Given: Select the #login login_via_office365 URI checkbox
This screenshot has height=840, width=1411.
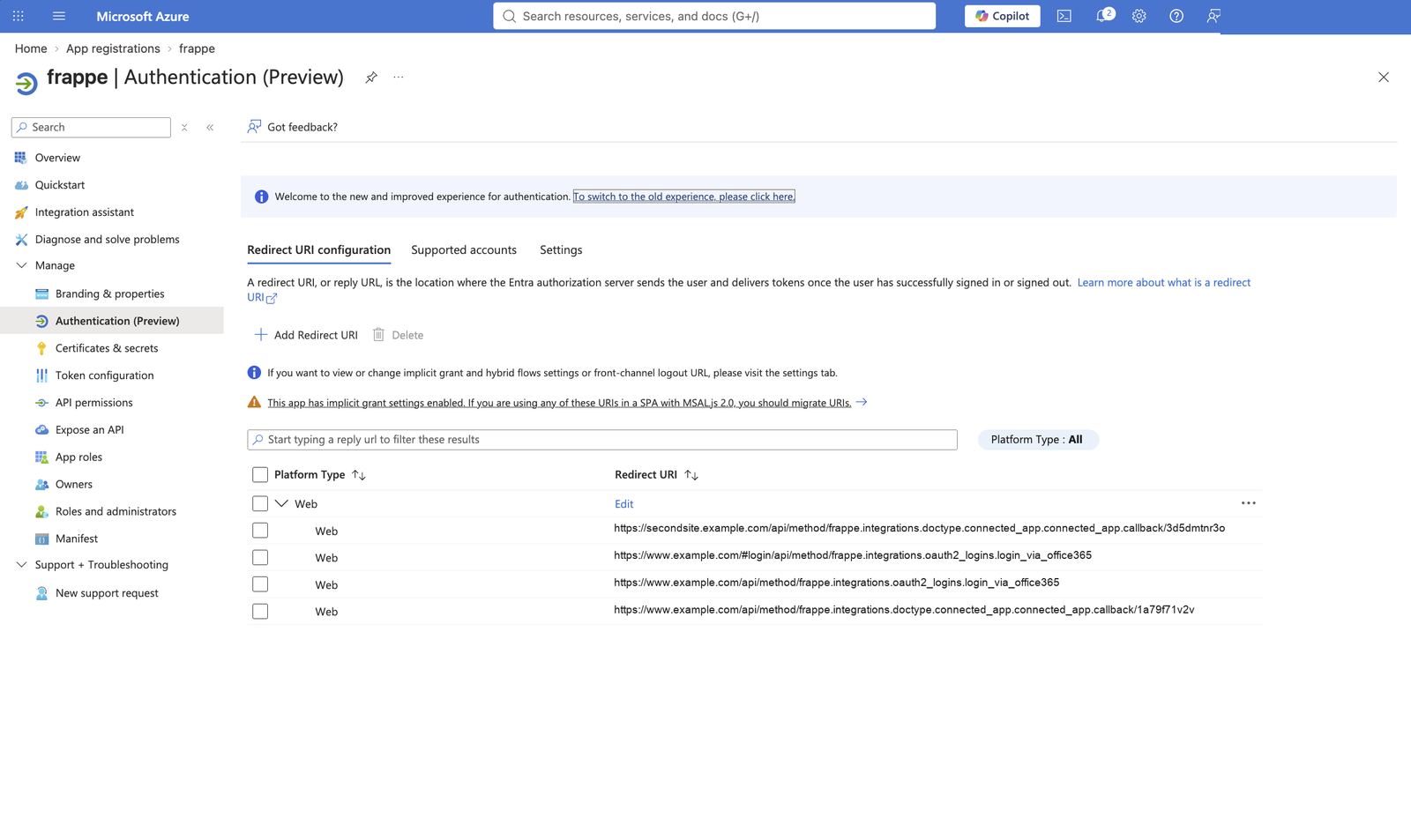Looking at the screenshot, I should [x=260, y=558].
